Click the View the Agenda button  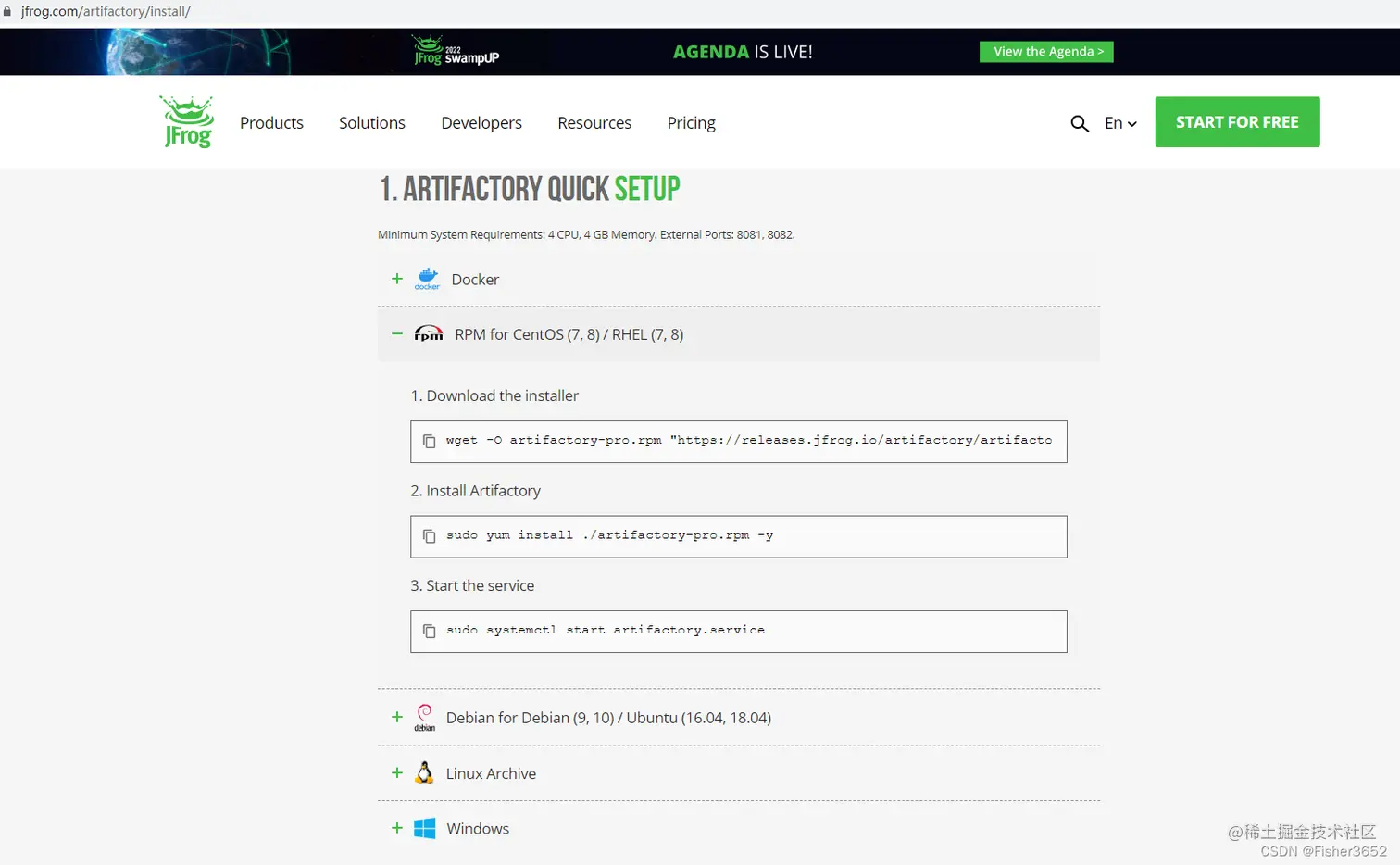tap(1046, 52)
